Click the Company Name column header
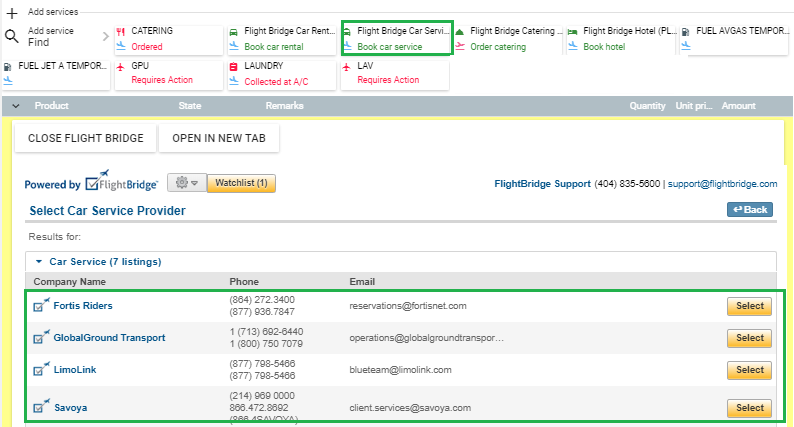 point(69,282)
